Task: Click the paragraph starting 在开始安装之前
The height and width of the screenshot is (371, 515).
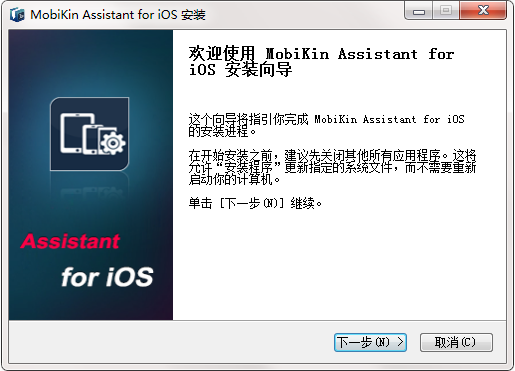Action: coord(332,167)
